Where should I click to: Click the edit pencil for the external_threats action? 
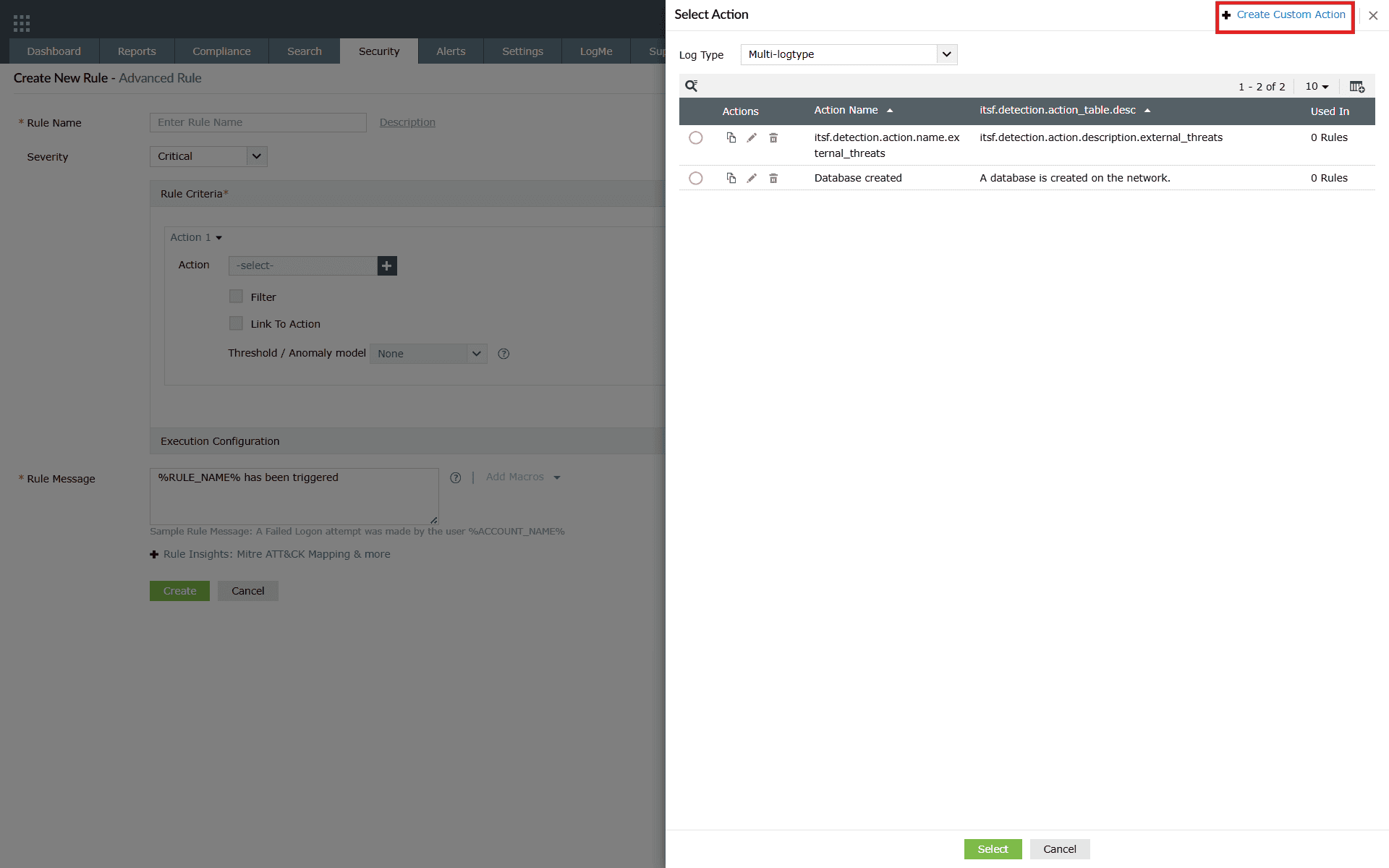pyautogui.click(x=752, y=137)
